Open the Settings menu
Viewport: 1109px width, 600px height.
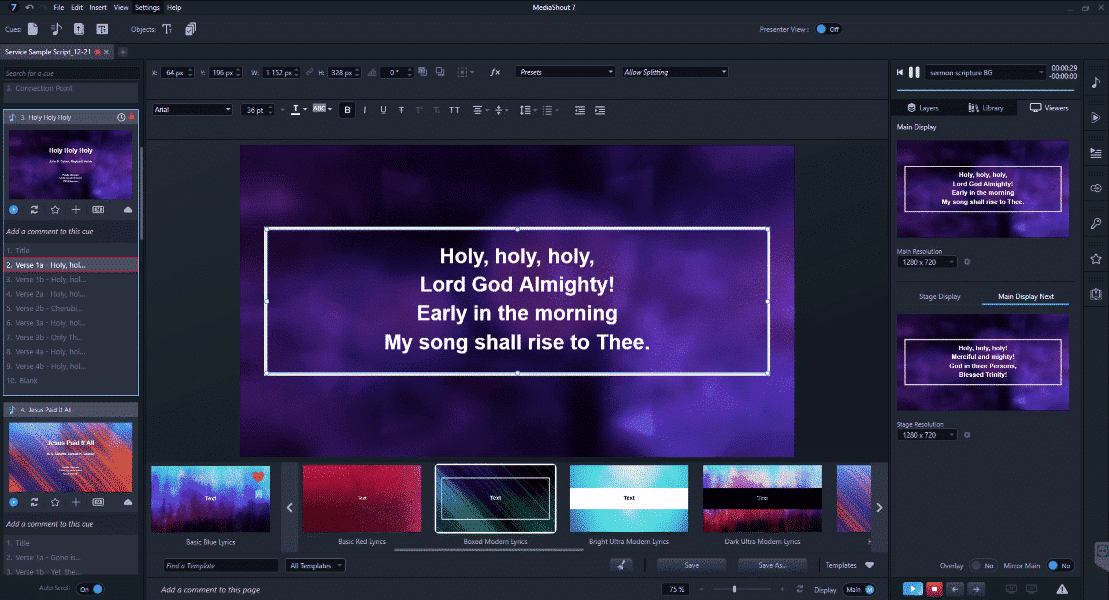[x=147, y=7]
